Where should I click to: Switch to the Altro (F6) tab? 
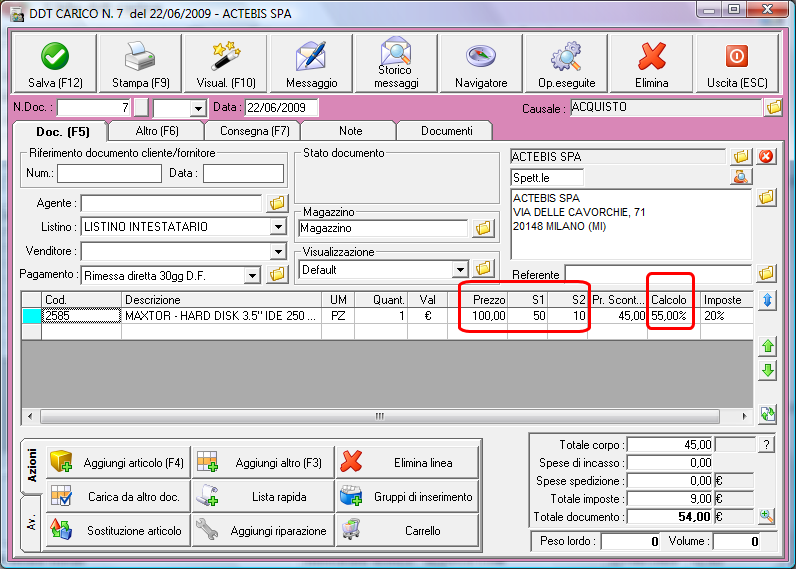coord(157,131)
